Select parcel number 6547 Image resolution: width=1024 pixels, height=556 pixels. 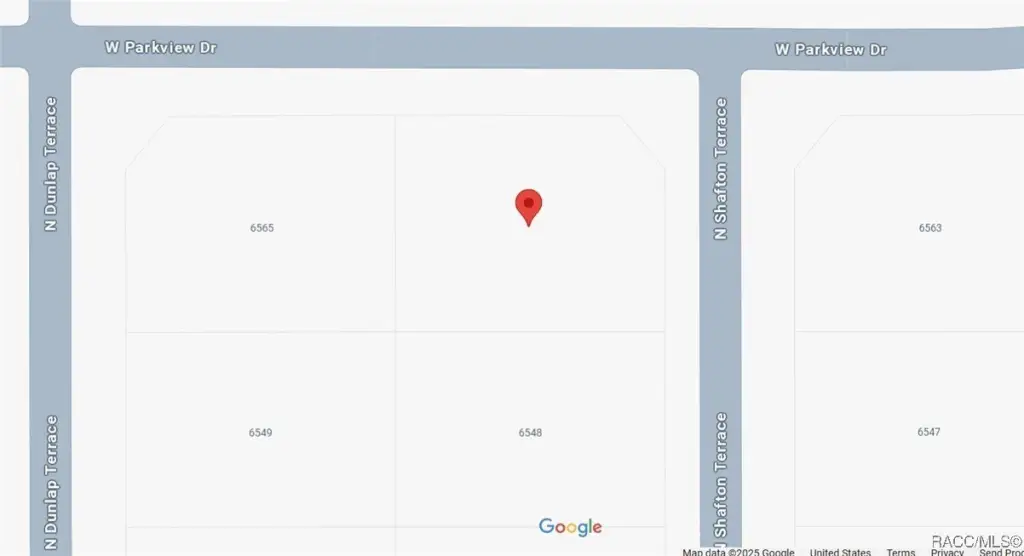point(929,432)
